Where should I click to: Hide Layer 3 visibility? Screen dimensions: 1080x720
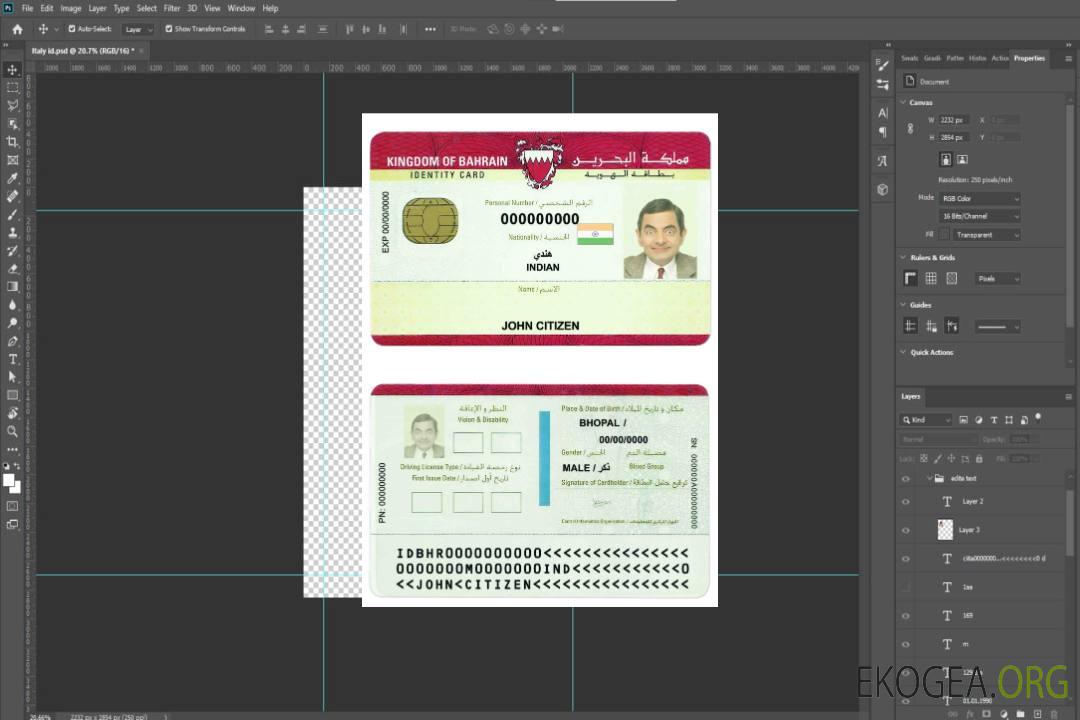point(906,531)
